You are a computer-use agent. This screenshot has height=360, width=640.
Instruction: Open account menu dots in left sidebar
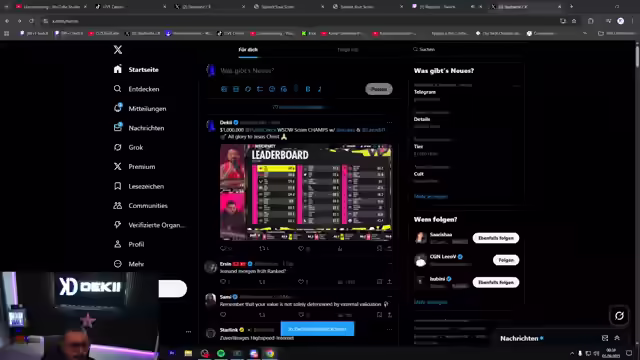click(188, 332)
